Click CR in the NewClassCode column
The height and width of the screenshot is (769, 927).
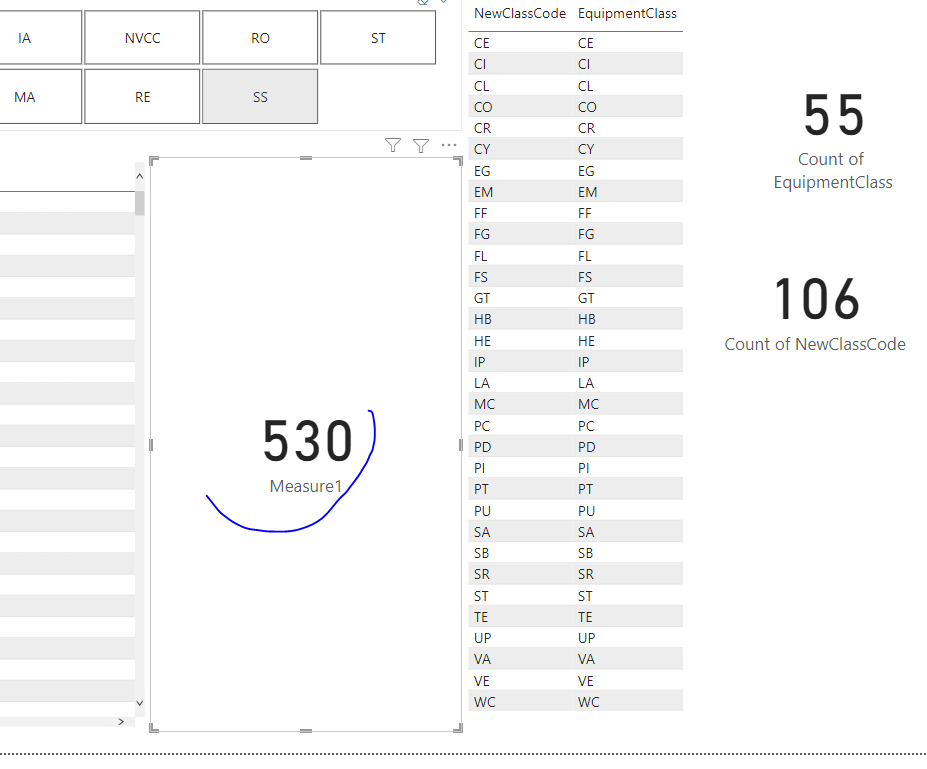click(x=482, y=128)
